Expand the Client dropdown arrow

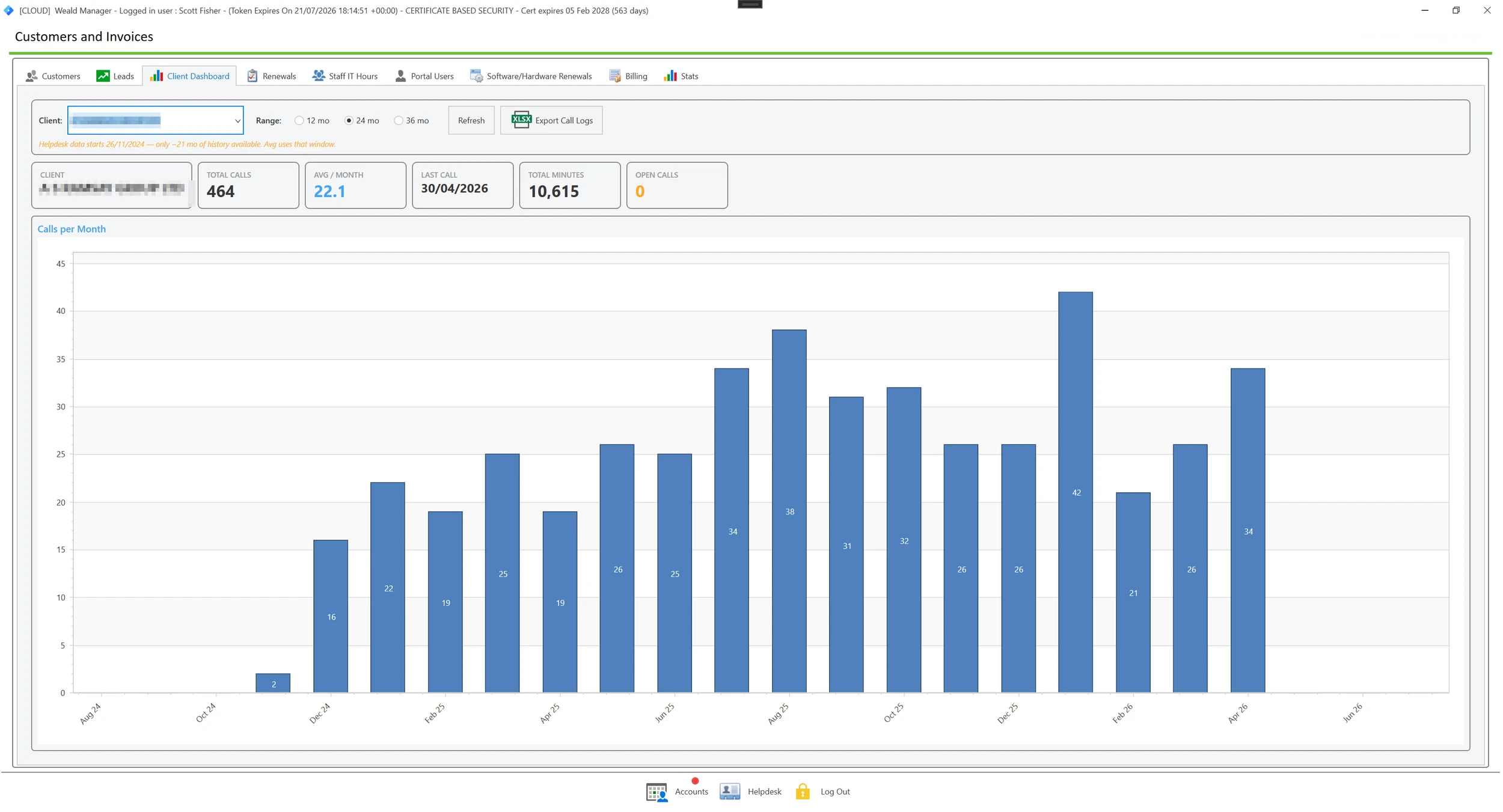[237, 121]
